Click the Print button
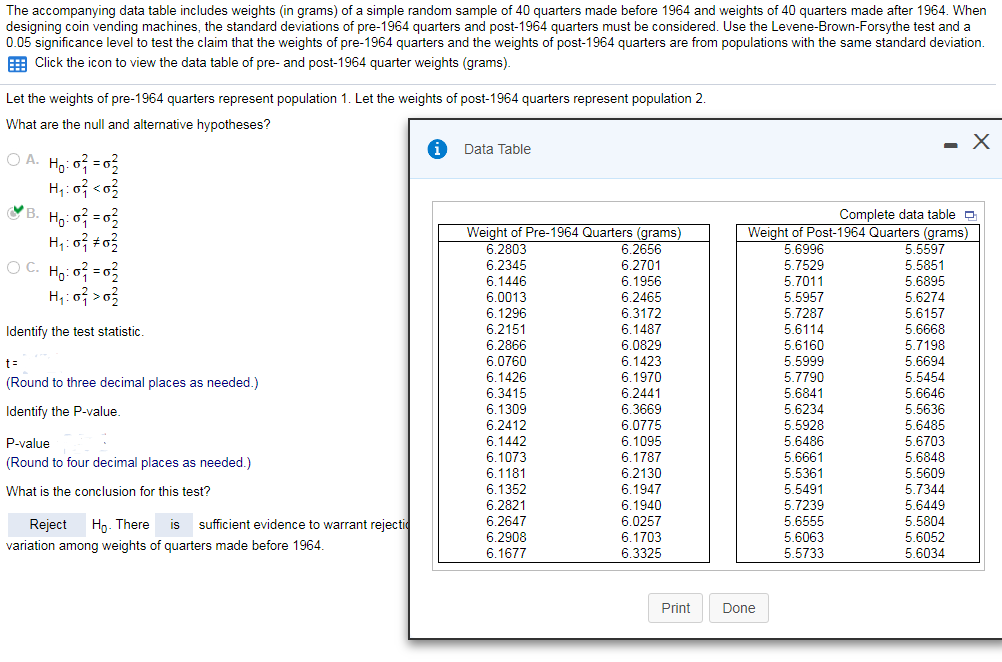 tap(675, 608)
